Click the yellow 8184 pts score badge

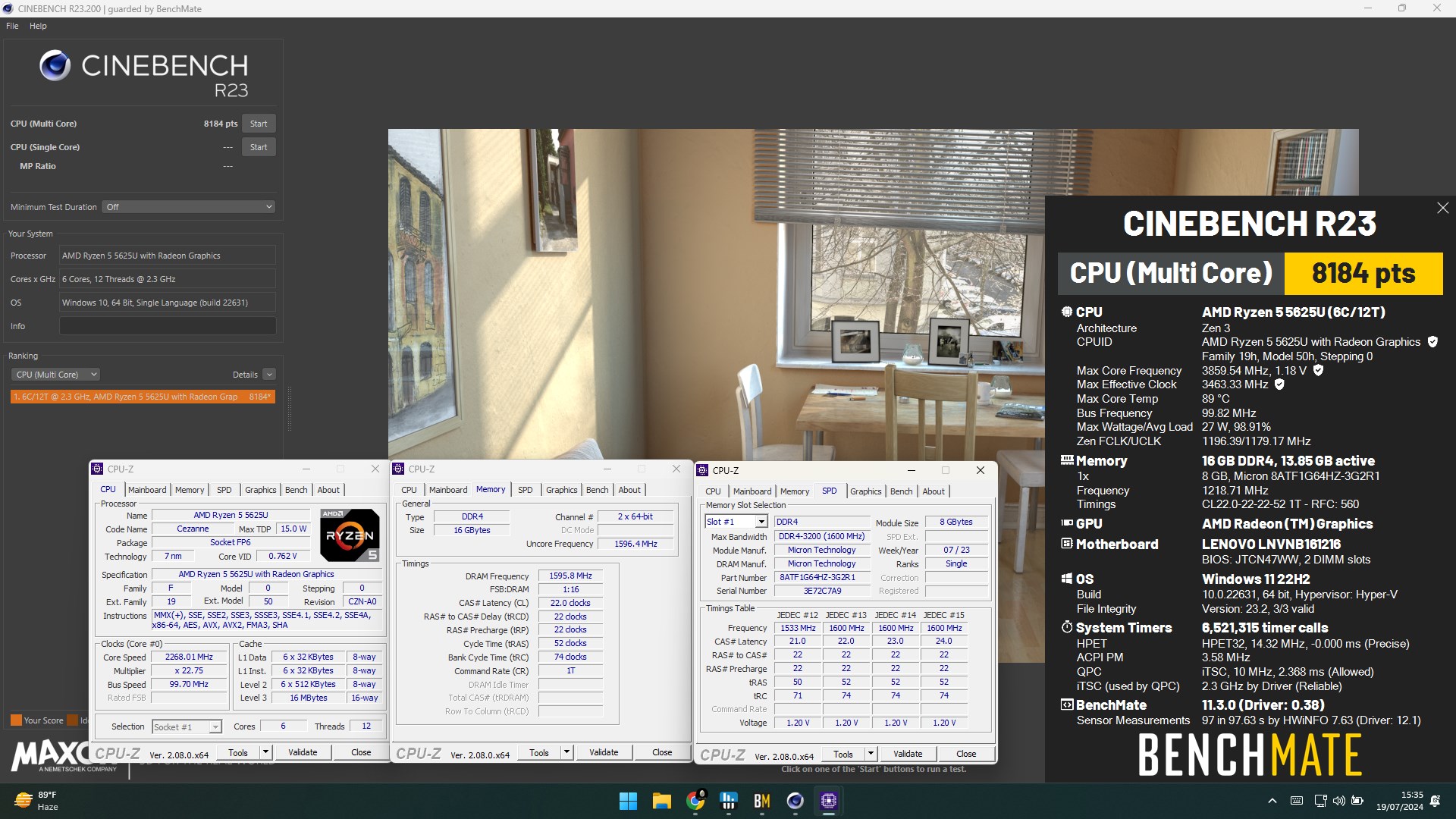click(1363, 273)
